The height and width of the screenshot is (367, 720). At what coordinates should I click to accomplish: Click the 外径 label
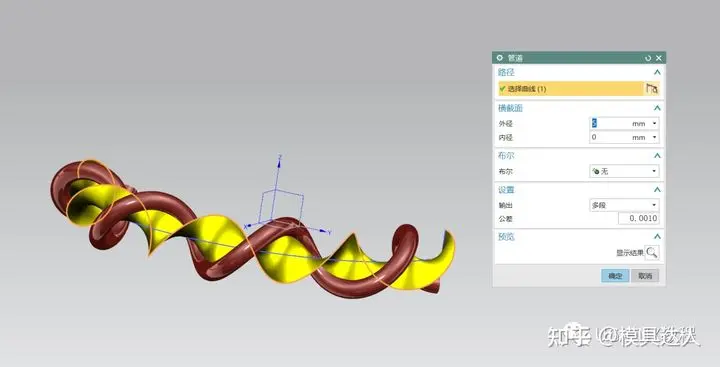506,124
